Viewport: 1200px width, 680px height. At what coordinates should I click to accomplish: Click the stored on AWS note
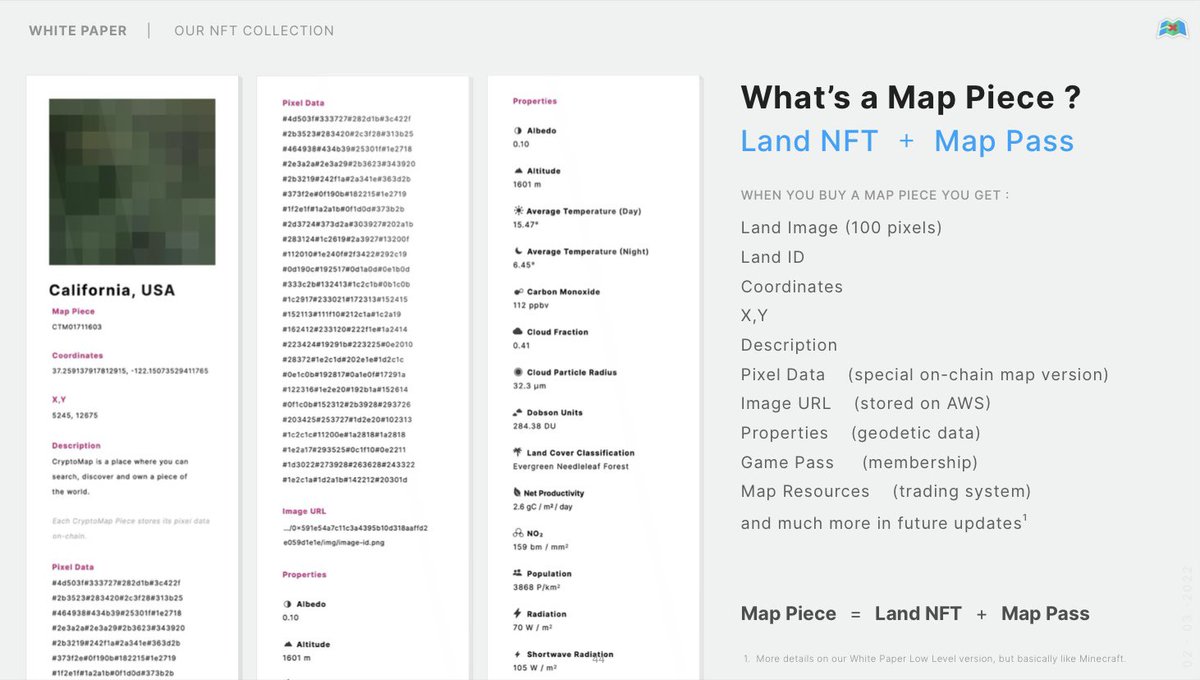[x=922, y=404]
